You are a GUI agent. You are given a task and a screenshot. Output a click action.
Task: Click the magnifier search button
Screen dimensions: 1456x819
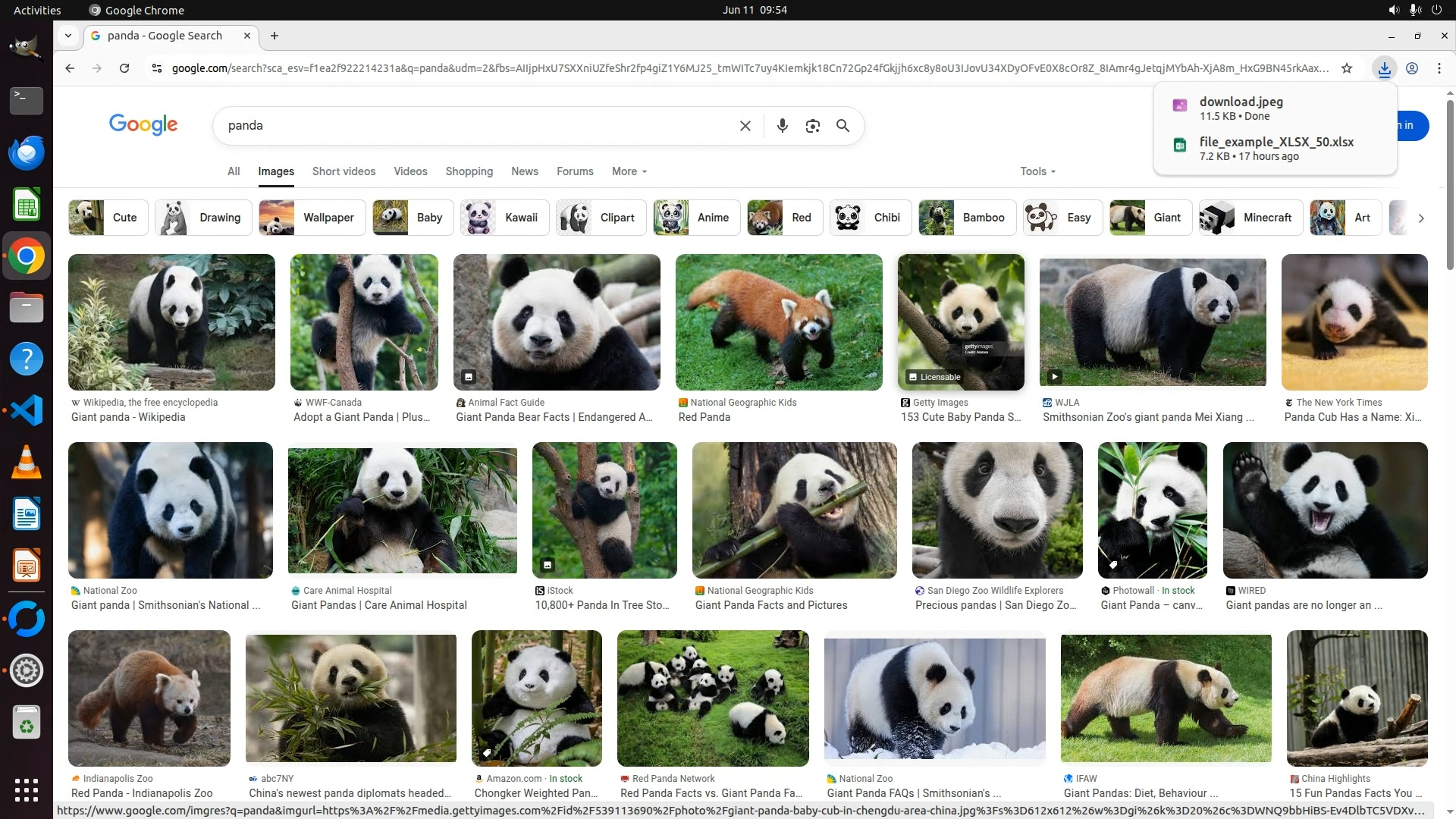[x=843, y=126]
